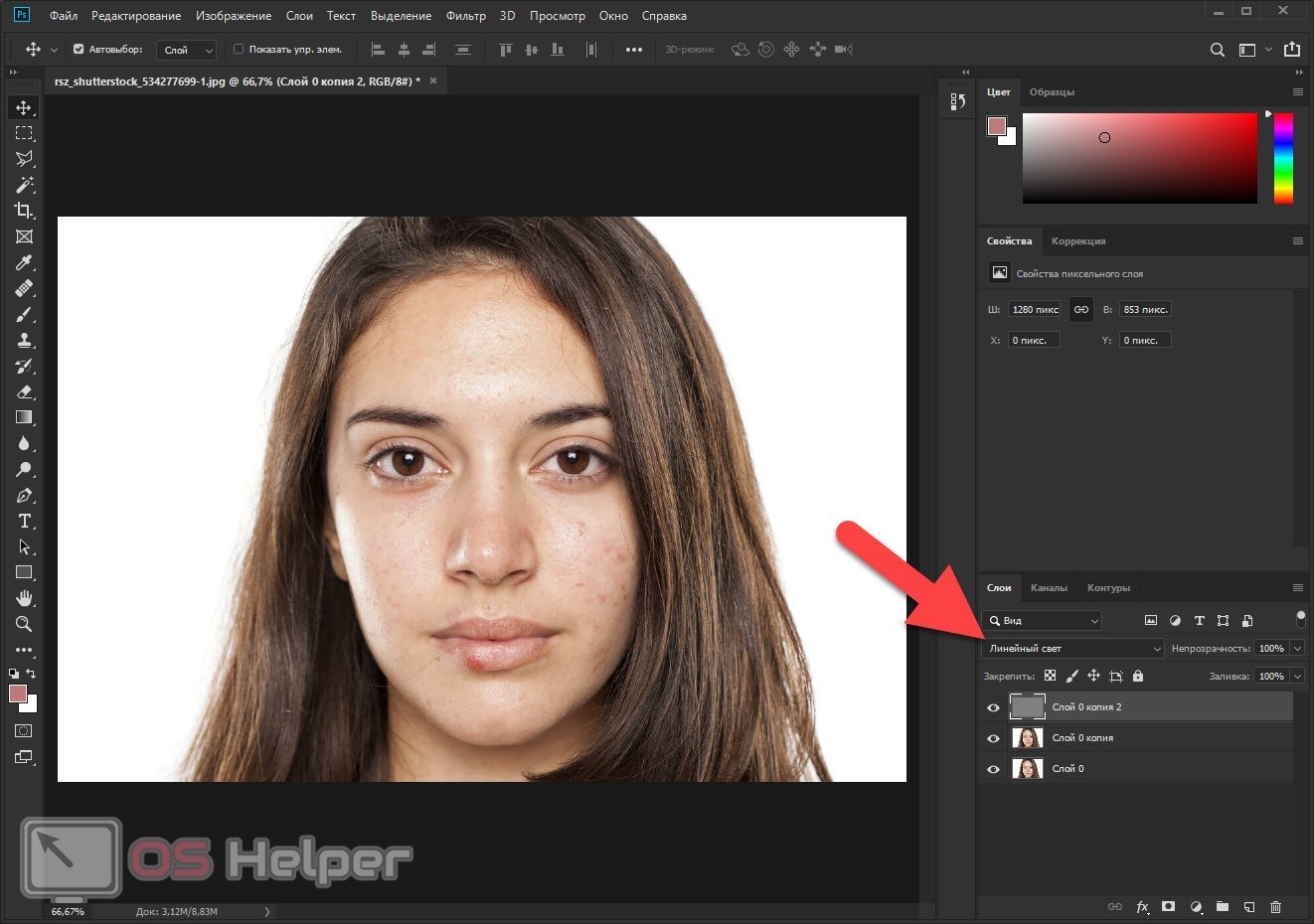Image resolution: width=1314 pixels, height=924 pixels.
Task: Select the Crop tool
Action: coord(24,211)
